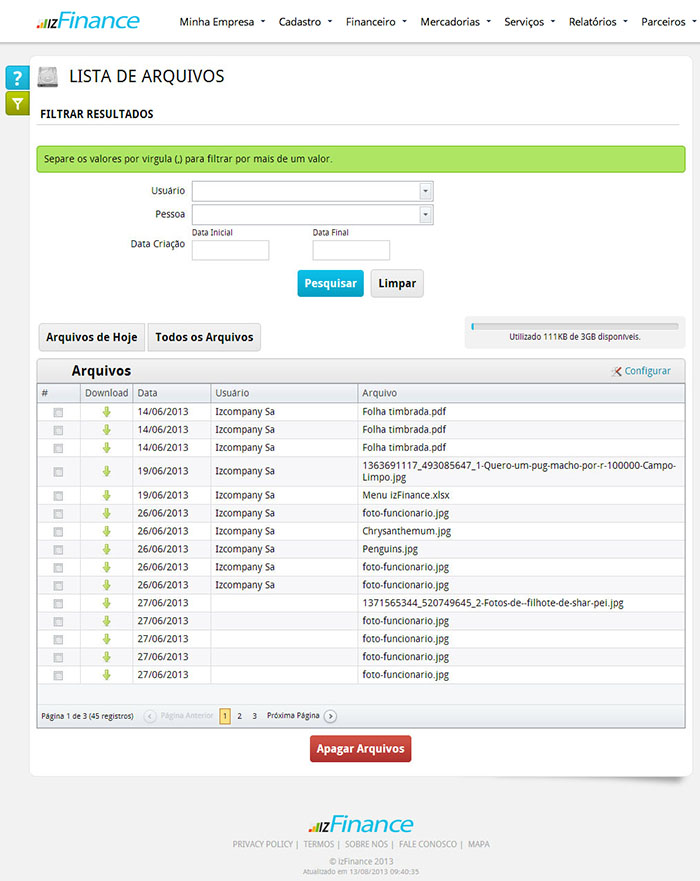Switch to Todos os Arquivos tab
Image resolution: width=700 pixels, height=881 pixels.
click(204, 337)
